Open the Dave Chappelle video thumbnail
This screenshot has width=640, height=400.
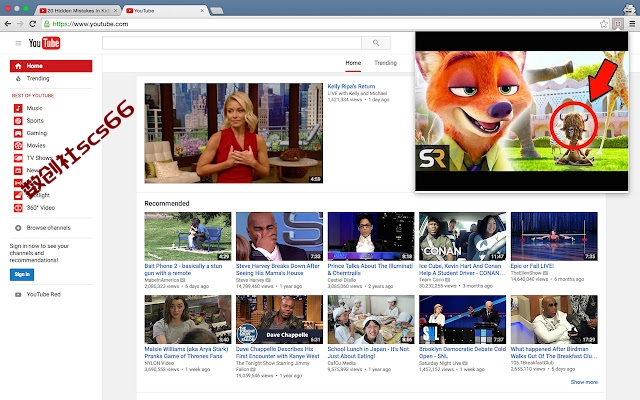[279, 320]
